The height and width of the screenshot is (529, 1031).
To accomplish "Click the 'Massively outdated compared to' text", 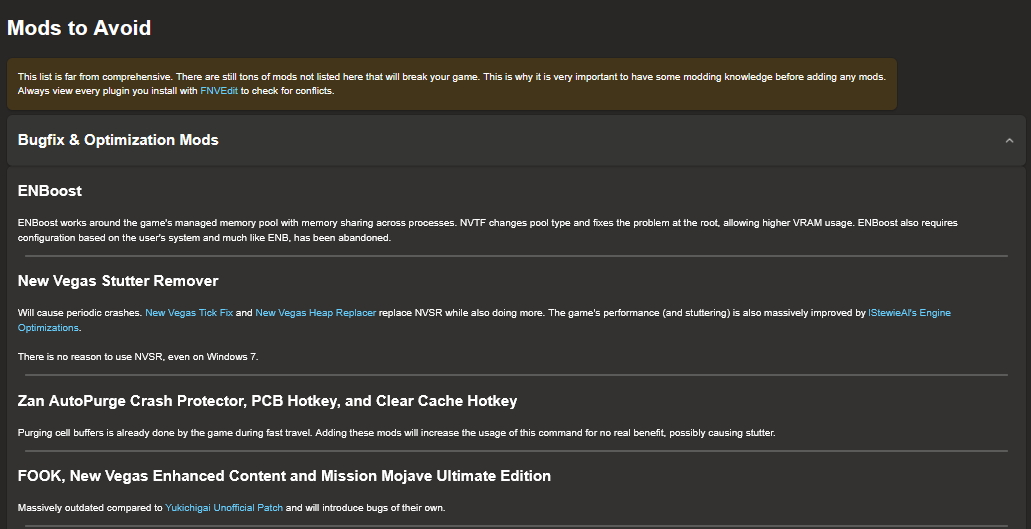I will (x=90, y=508).
